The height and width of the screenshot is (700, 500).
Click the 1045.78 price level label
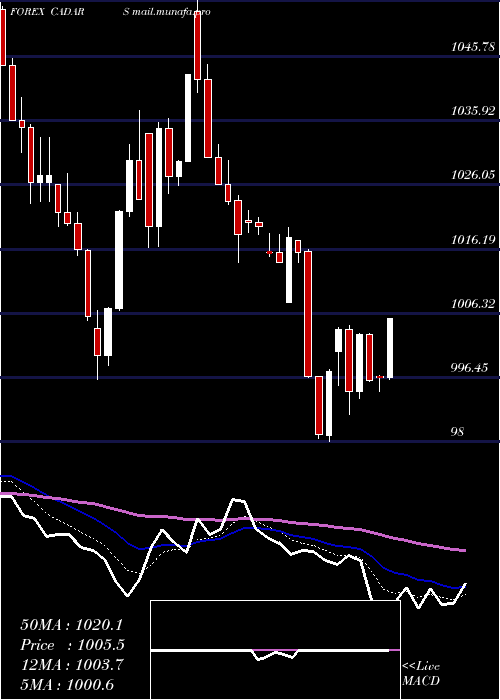click(473, 46)
